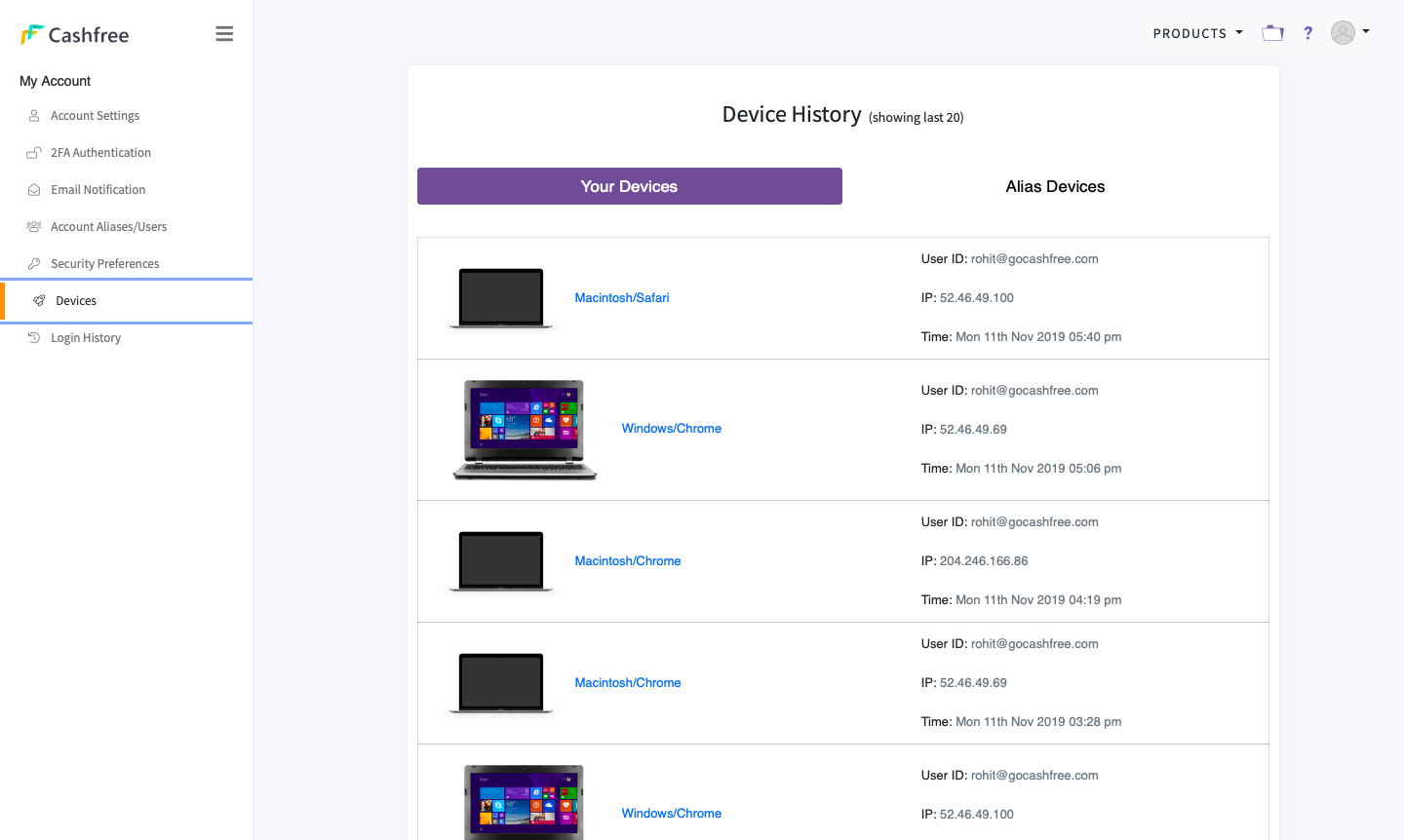Screen dimensions: 1404x840
Task: Click the Account Settings person icon
Action: [x=34, y=116]
